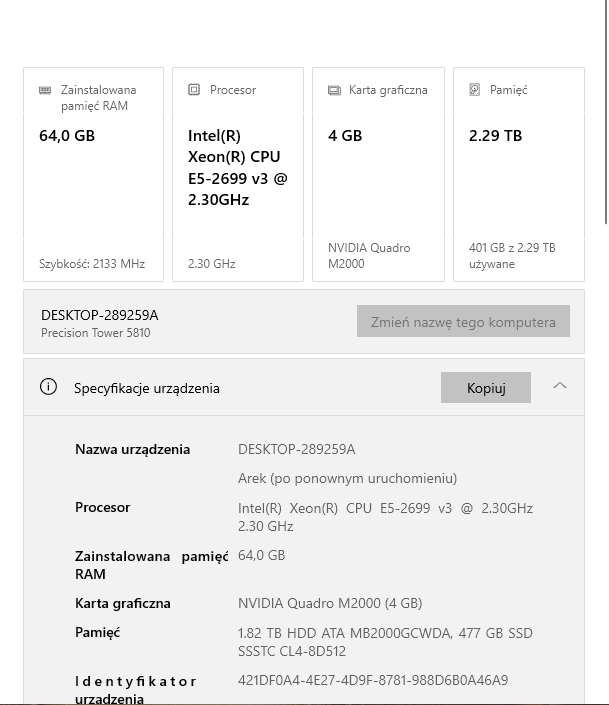Click the Specyfikacje urządzenia header title
Screen dimensions: 609x705
(147, 388)
